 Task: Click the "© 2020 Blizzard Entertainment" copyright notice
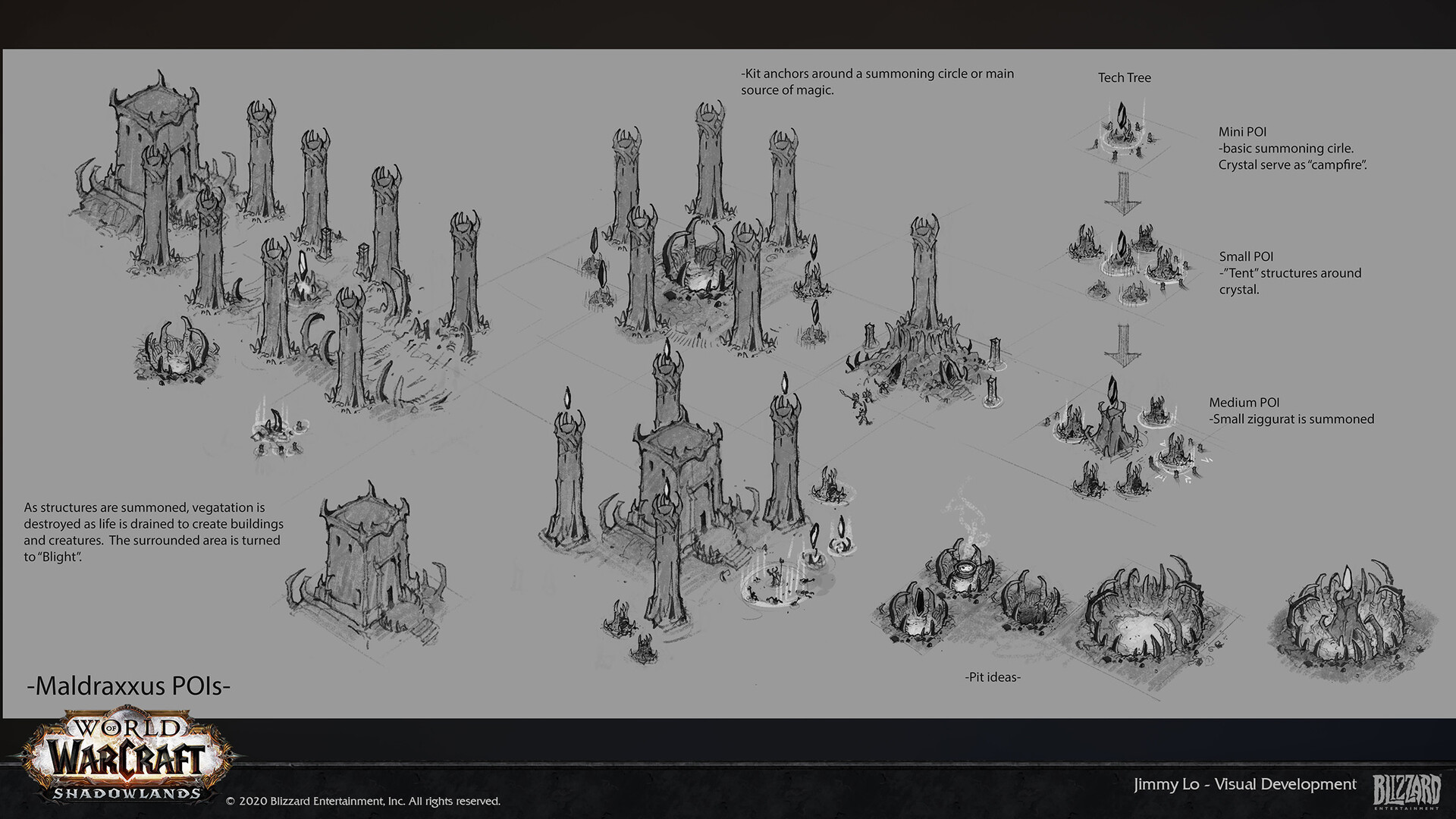(x=363, y=801)
